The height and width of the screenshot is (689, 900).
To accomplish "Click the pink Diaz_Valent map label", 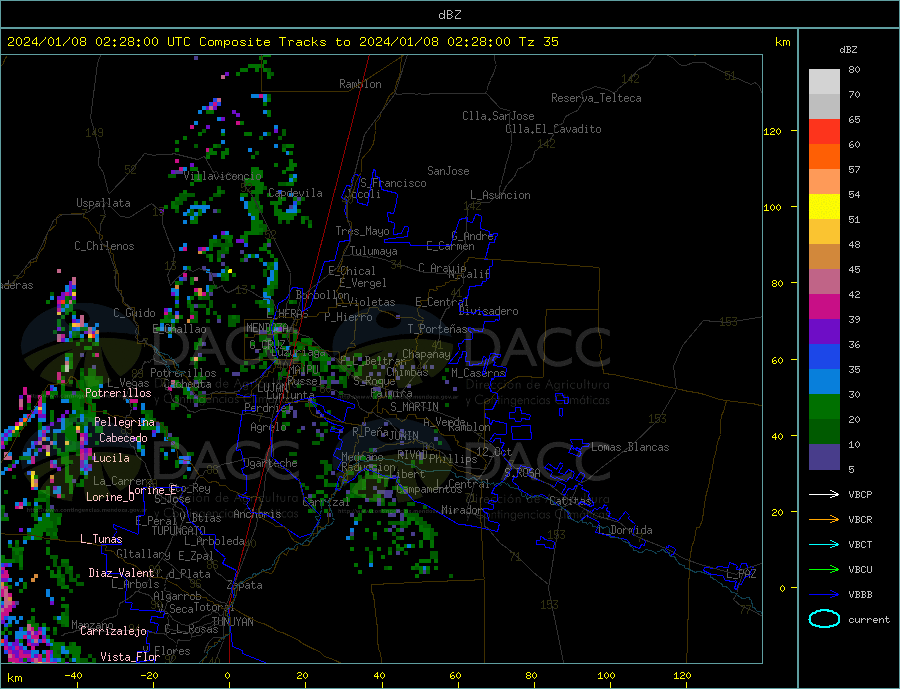I will pyautogui.click(x=121, y=573).
